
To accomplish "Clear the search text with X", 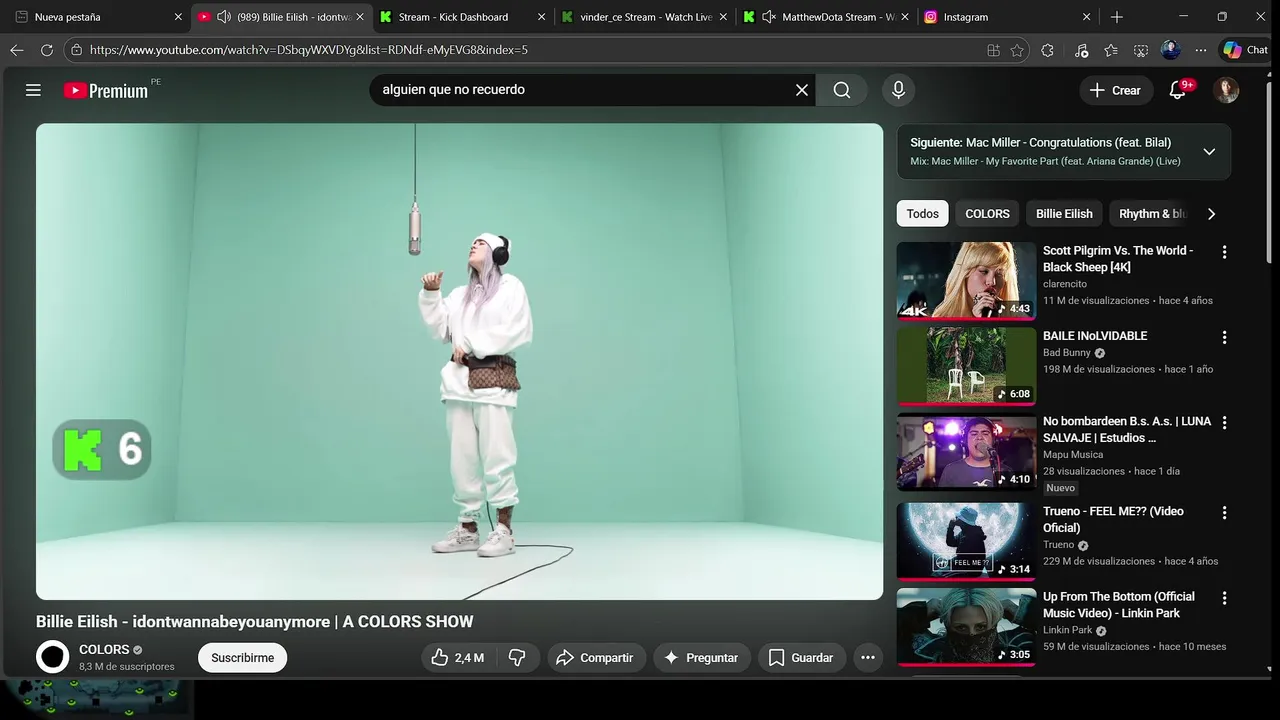I will [802, 90].
